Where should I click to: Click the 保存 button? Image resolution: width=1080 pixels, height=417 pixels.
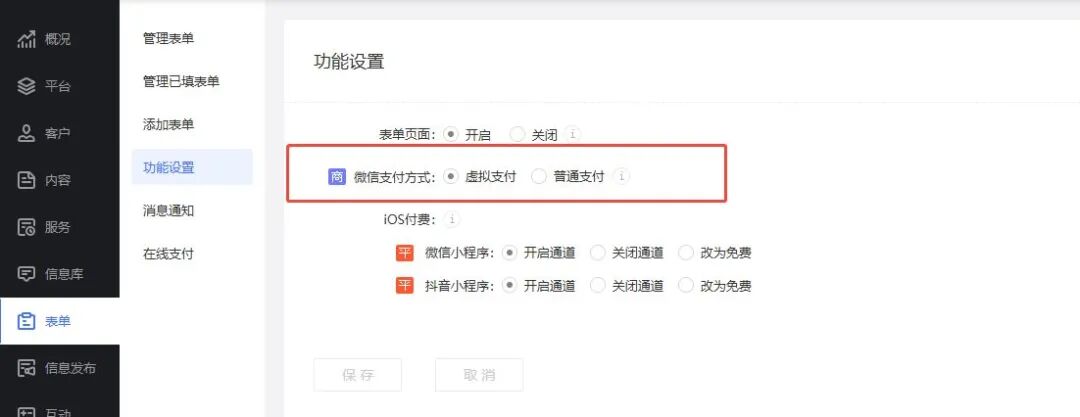coord(357,375)
